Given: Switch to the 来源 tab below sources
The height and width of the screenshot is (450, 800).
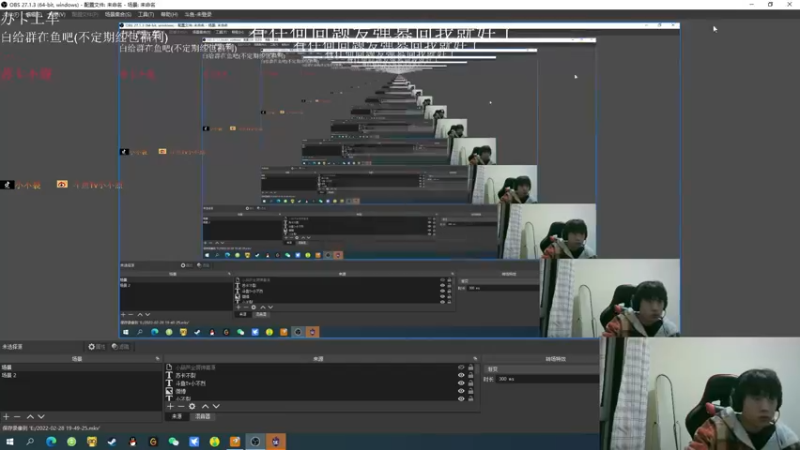Looking at the screenshot, I should (x=177, y=417).
